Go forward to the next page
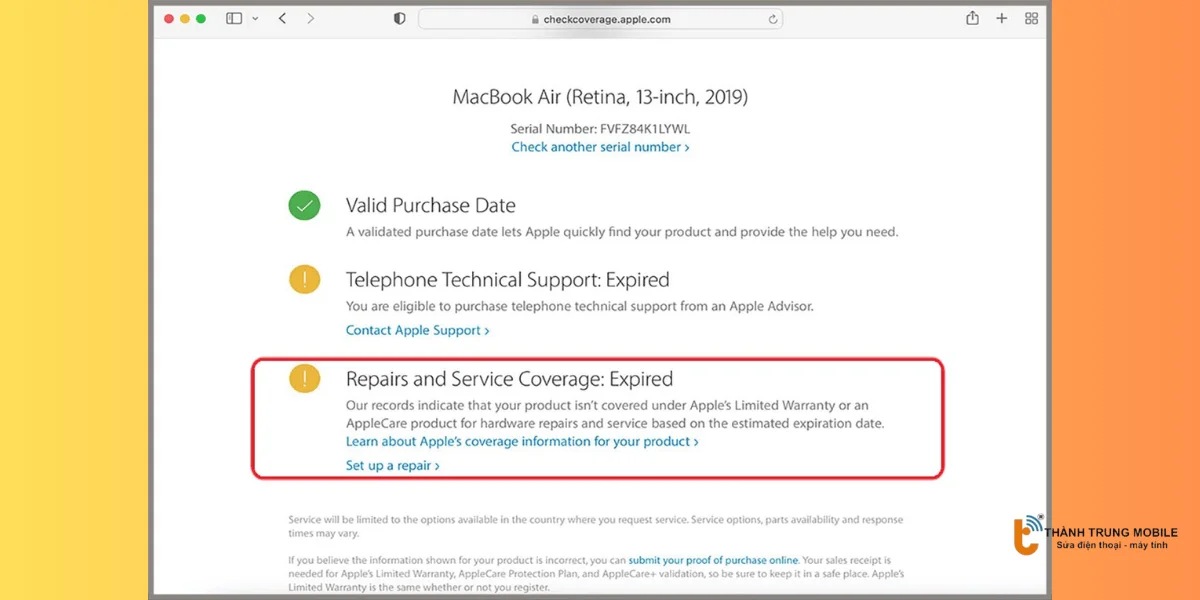Viewport: 1200px width, 600px height. click(x=311, y=19)
